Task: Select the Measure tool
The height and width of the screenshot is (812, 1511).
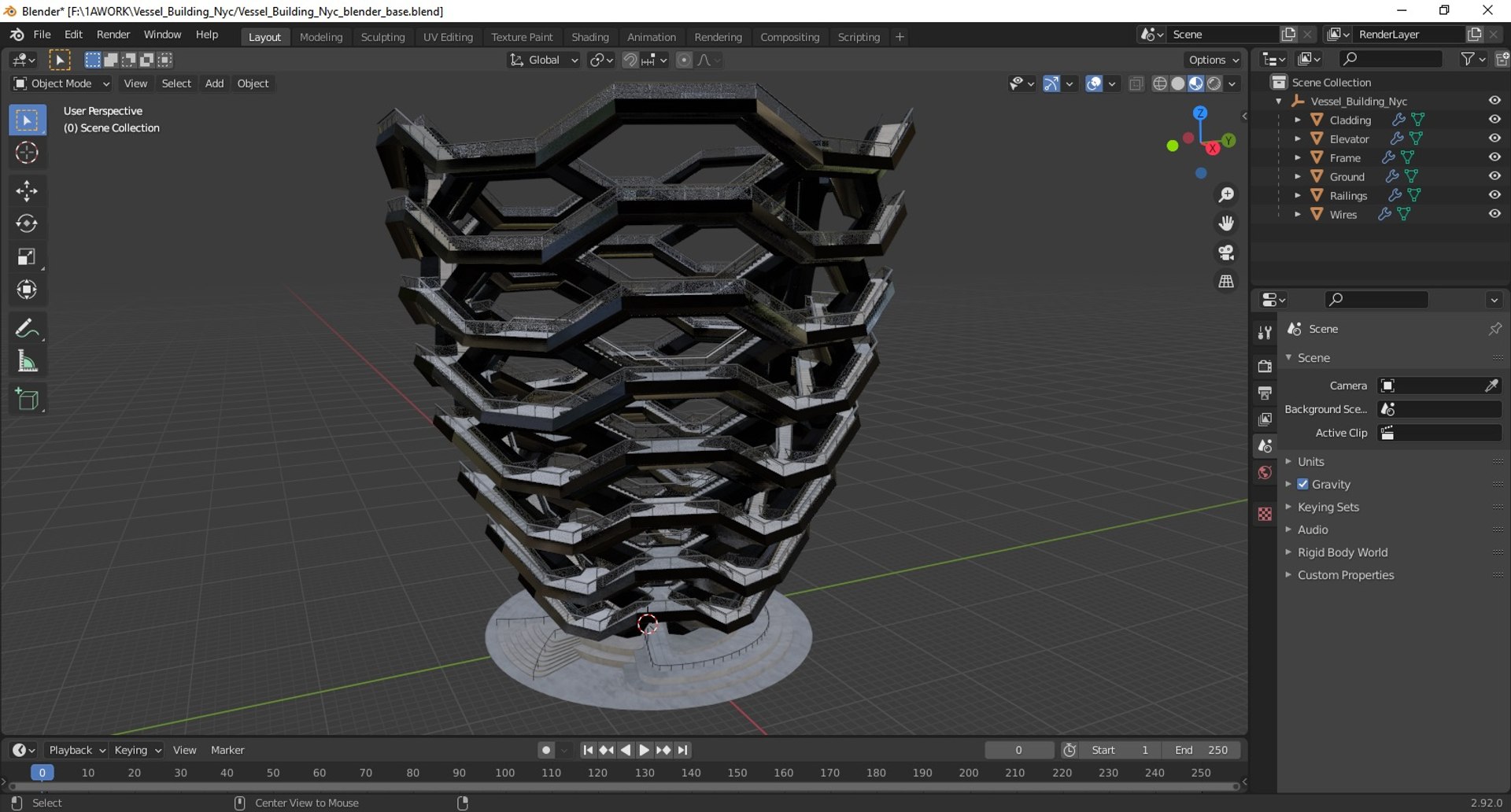Action: point(27,361)
